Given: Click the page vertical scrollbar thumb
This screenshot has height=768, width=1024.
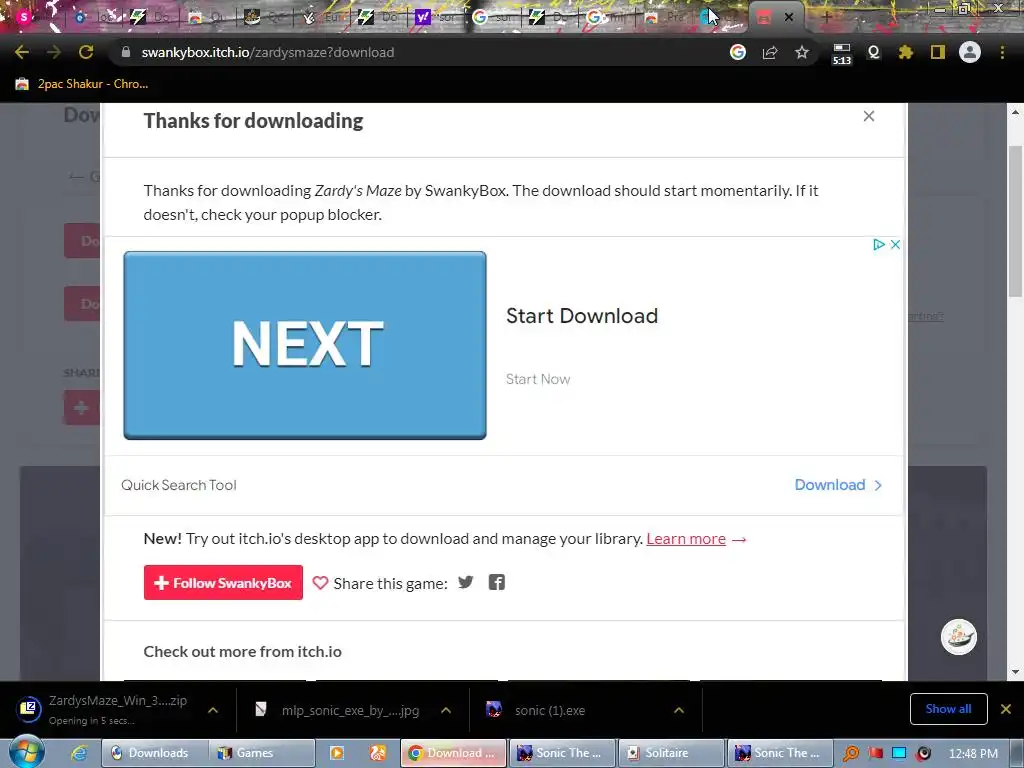Looking at the screenshot, I should (x=1016, y=220).
